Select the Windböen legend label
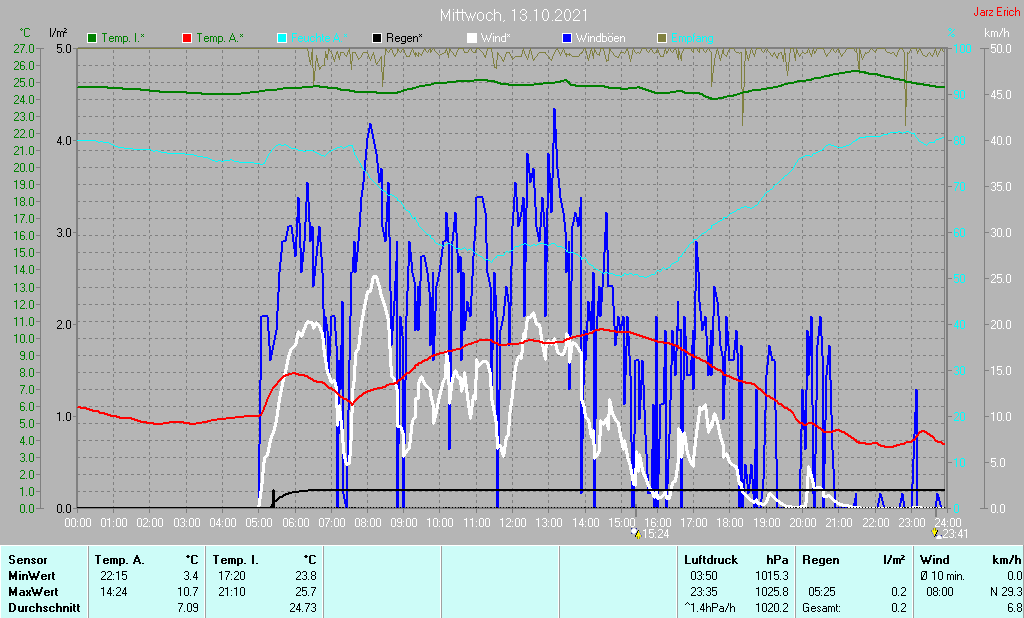The image size is (1024, 618). coord(600,39)
